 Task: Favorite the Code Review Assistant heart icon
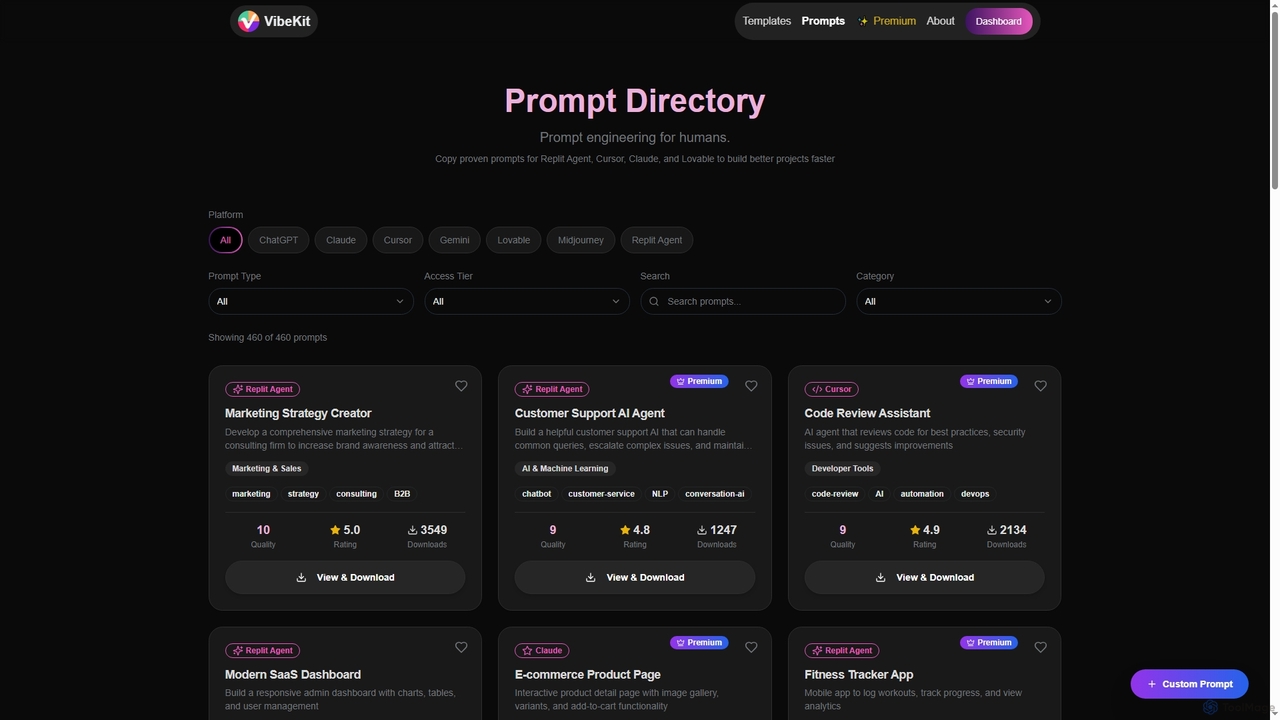pos(1040,386)
